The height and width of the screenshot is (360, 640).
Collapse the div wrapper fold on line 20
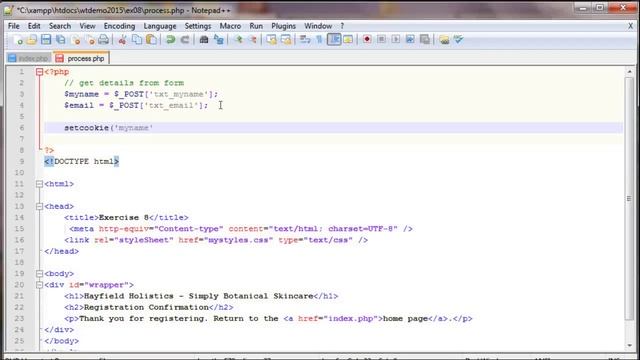click(x=40, y=285)
